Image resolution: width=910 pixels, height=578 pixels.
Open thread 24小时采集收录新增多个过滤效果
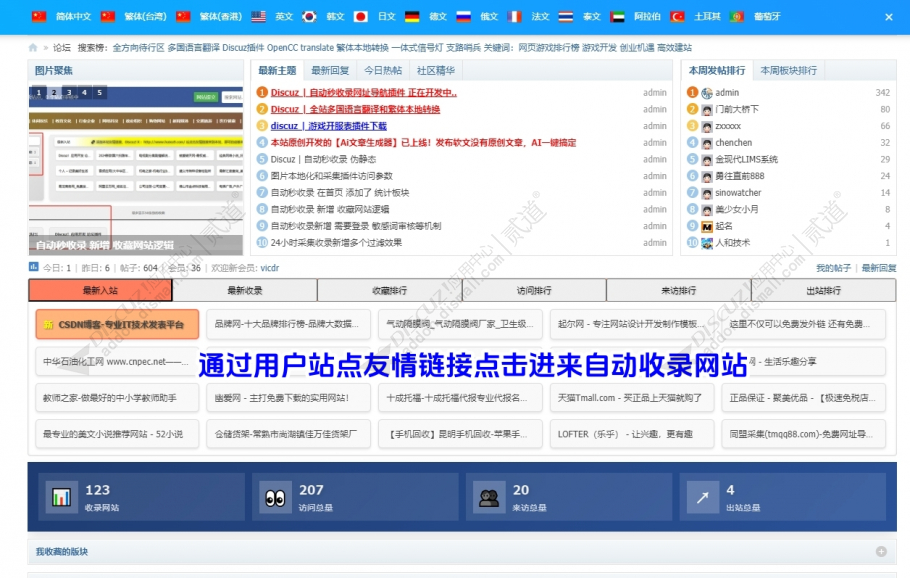pyautogui.click(x=337, y=243)
